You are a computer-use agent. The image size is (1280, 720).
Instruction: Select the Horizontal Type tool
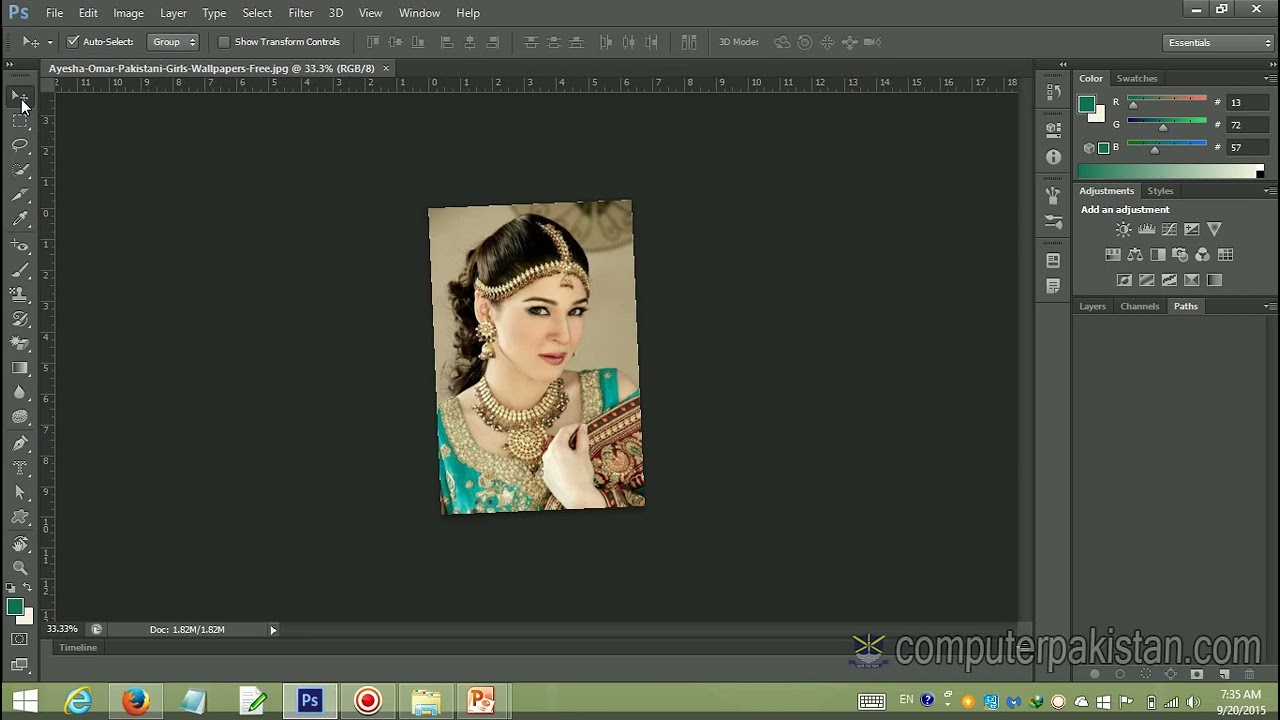pos(20,468)
